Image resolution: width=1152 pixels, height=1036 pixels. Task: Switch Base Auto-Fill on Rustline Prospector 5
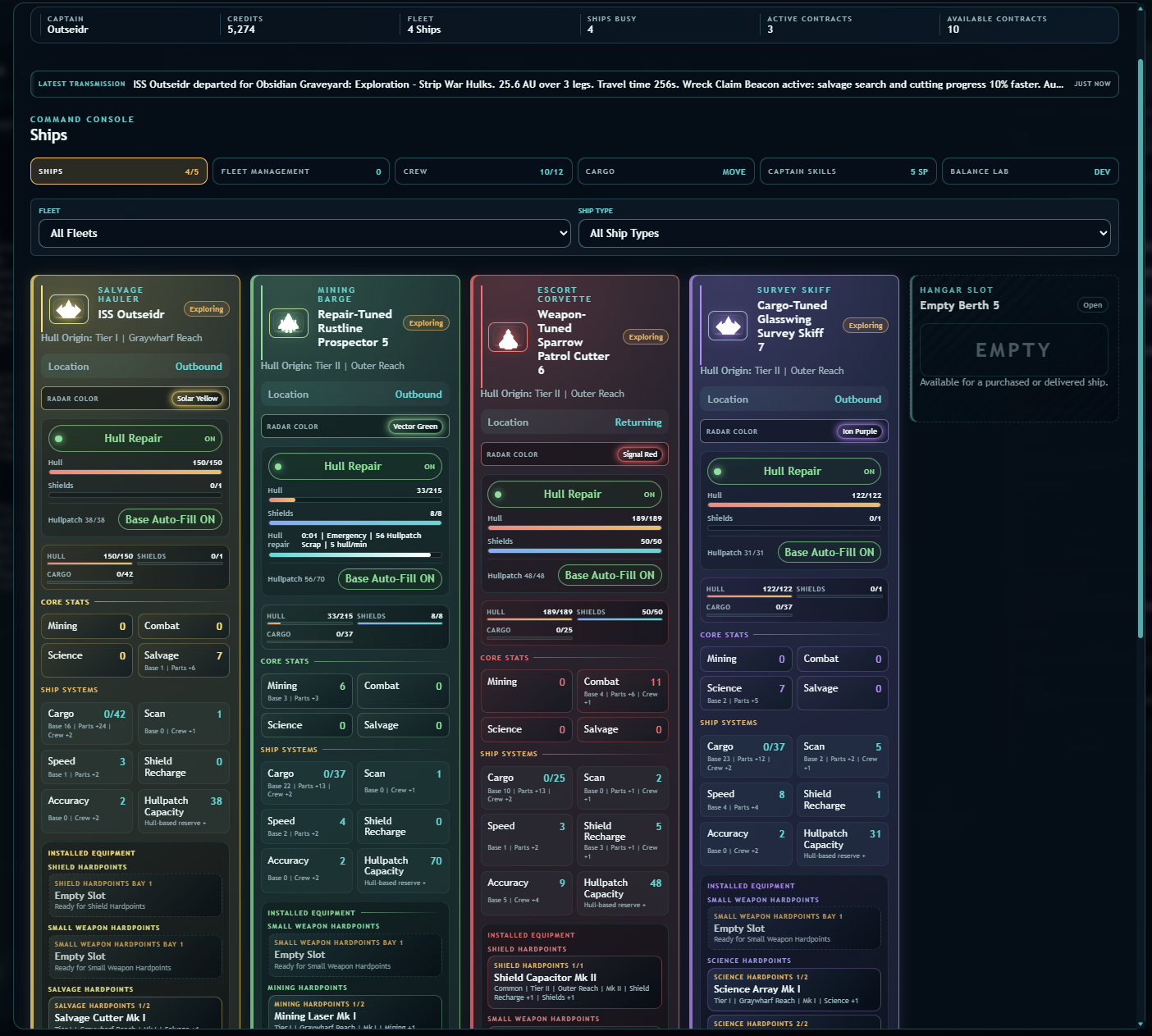click(390, 578)
